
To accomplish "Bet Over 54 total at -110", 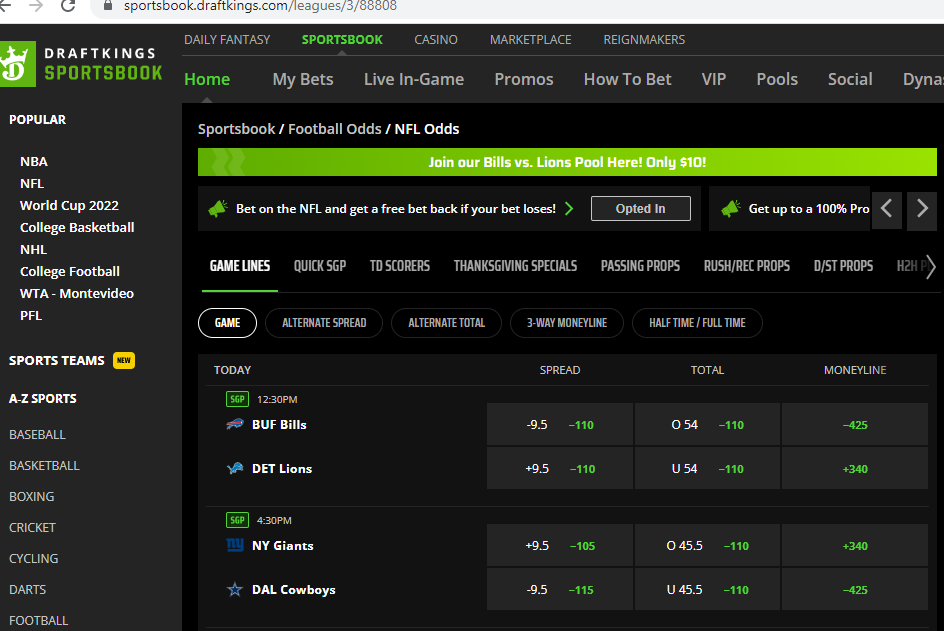I will point(707,424).
